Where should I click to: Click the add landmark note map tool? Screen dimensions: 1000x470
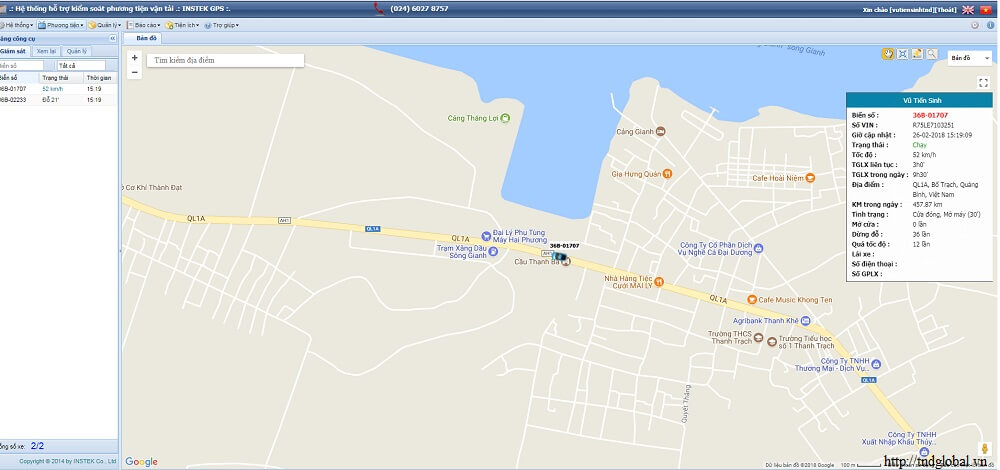point(917,53)
